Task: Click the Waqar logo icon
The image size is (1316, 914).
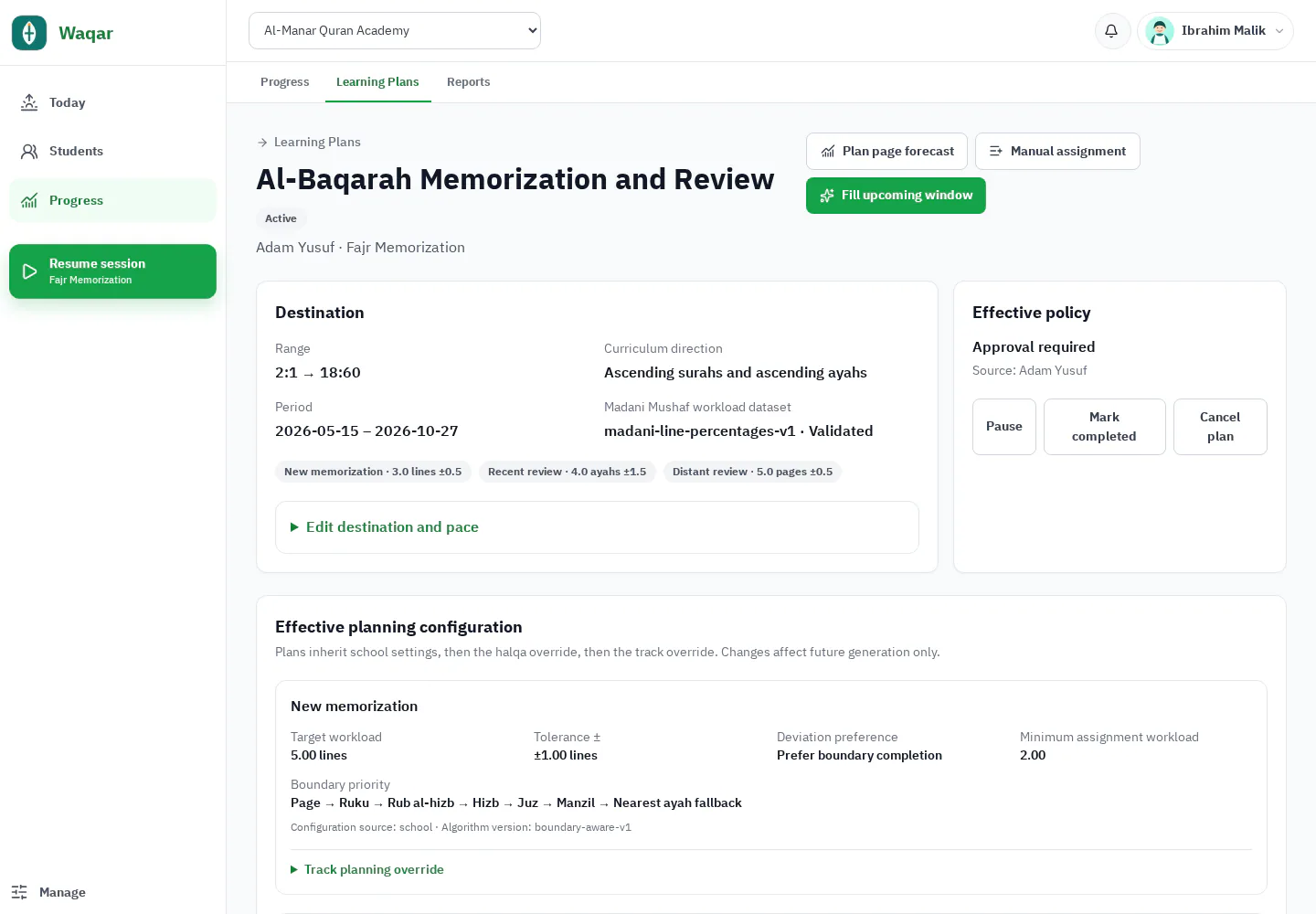Action: 29,33
